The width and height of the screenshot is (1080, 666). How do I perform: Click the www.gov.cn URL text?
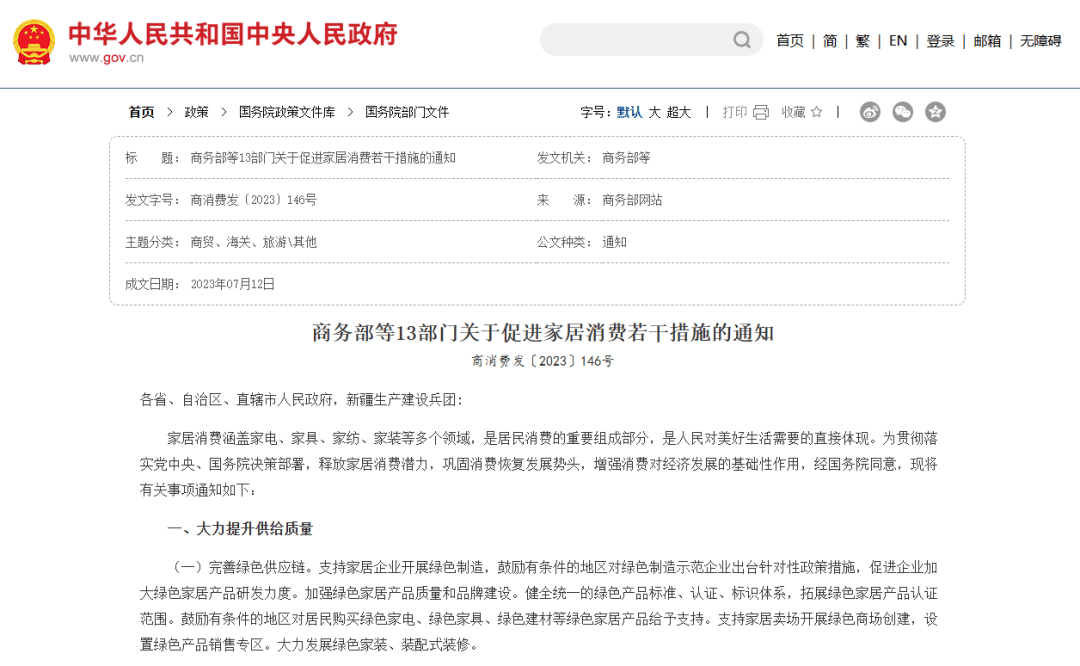point(107,58)
